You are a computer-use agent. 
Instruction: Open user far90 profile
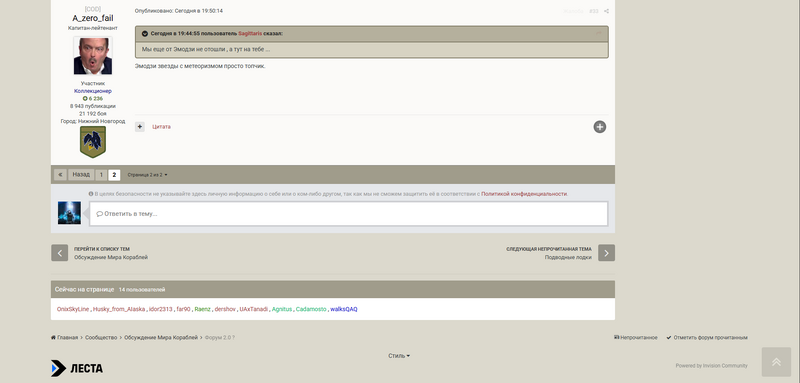[183, 309]
